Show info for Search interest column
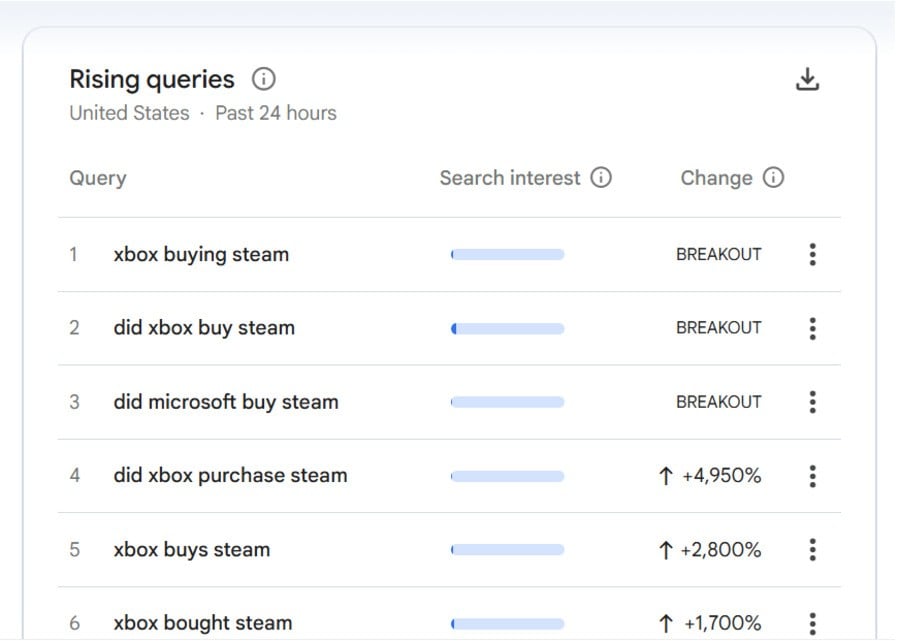The image size is (900, 641). (x=601, y=178)
